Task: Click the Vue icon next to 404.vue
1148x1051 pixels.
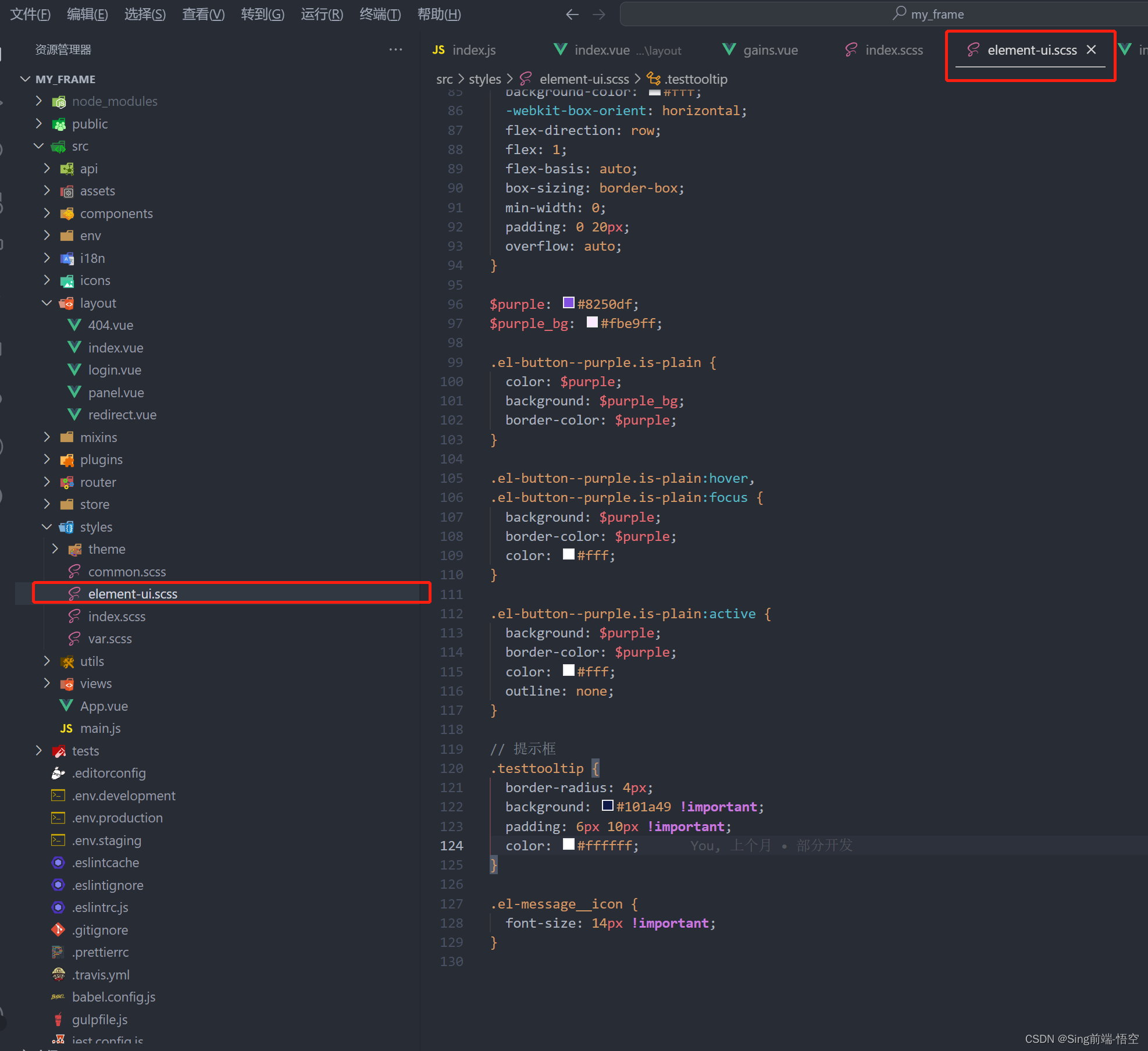Action: [73, 325]
